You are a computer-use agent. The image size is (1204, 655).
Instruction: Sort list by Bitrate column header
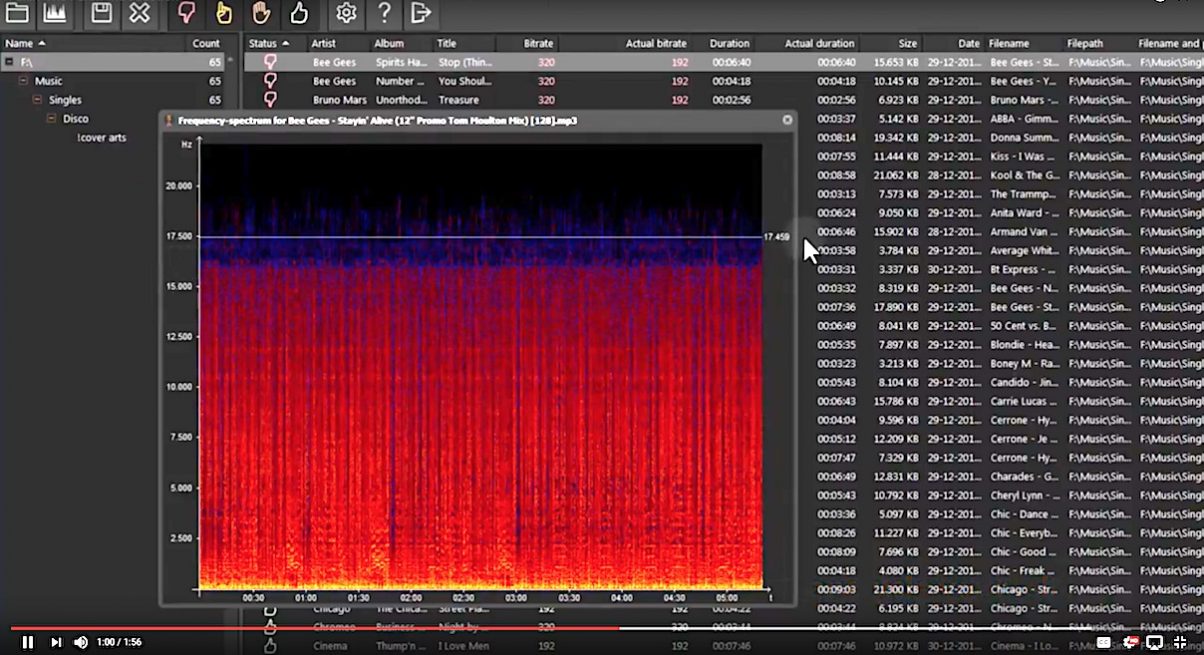pos(538,43)
